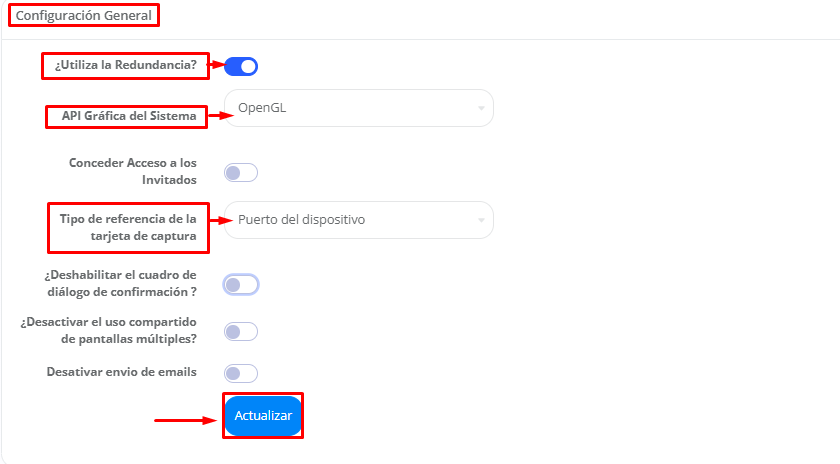Screen dimensions: 840x464
Task: Toggle Deshabilitar cuadro de diálogo de confirmación
Action: pos(241,285)
